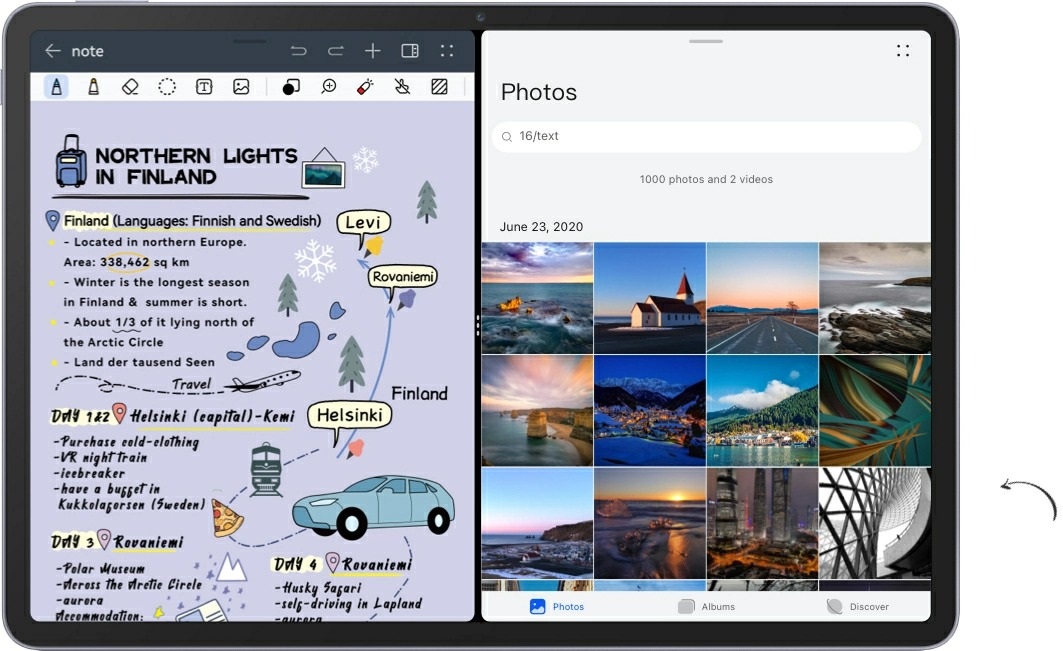Open the sea stack beach photo

[x=538, y=410]
